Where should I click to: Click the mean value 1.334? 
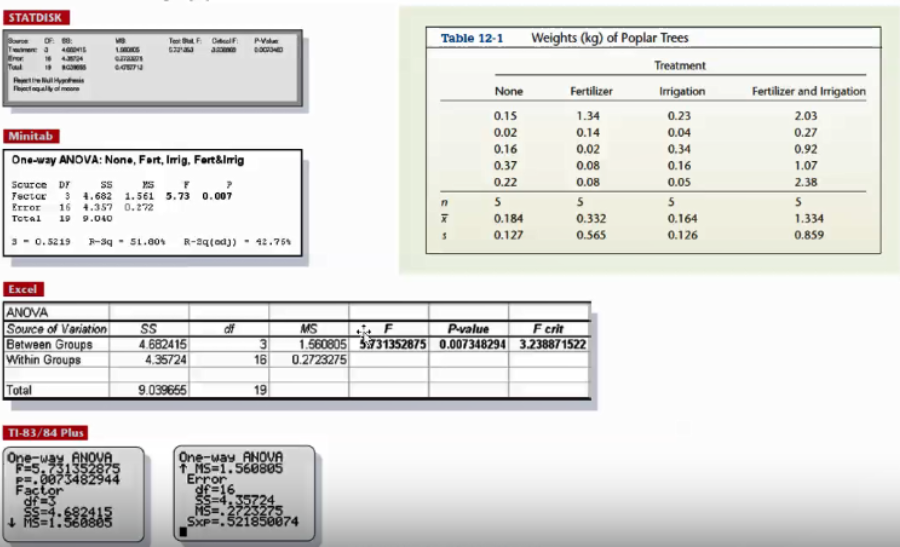tap(809, 219)
